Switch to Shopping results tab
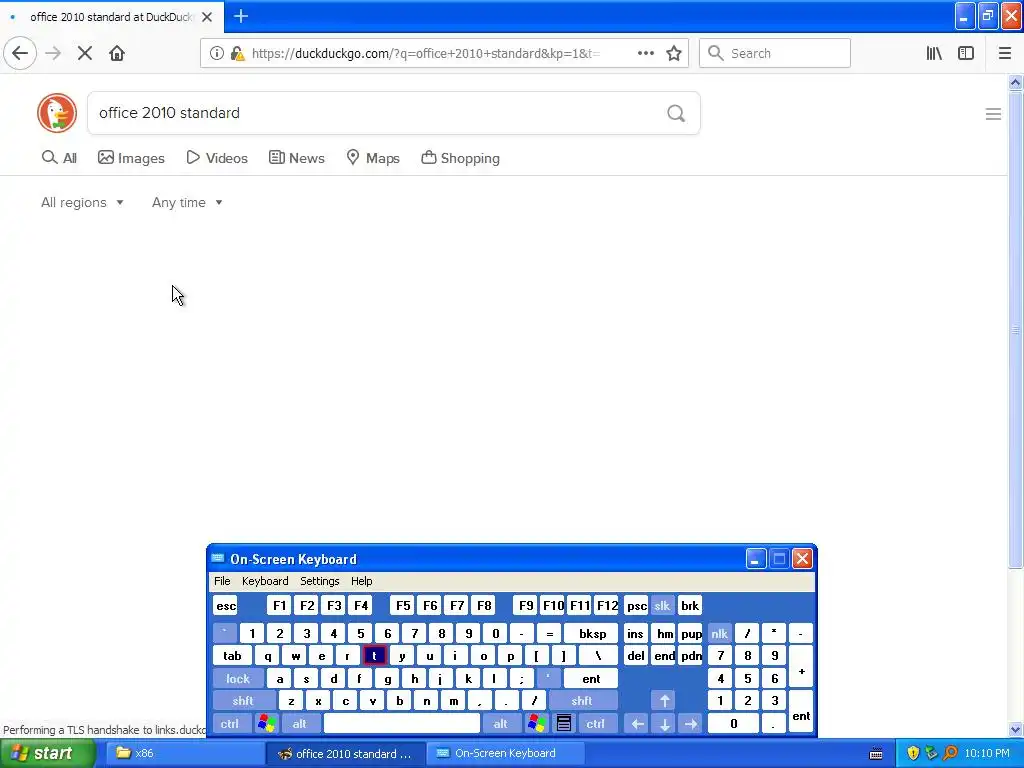This screenshot has width=1024, height=768. [460, 158]
